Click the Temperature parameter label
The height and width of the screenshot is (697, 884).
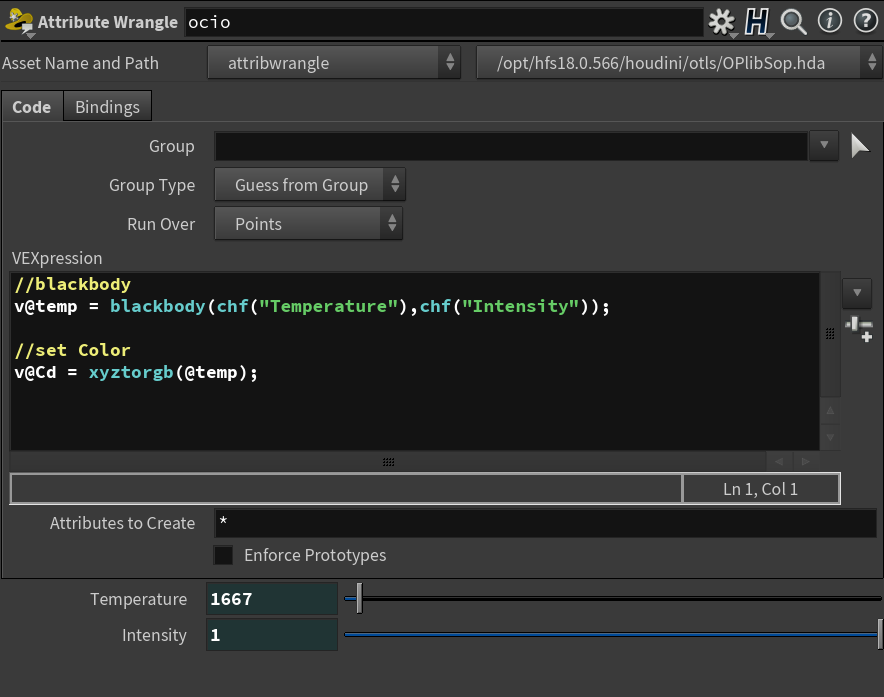(x=139, y=599)
